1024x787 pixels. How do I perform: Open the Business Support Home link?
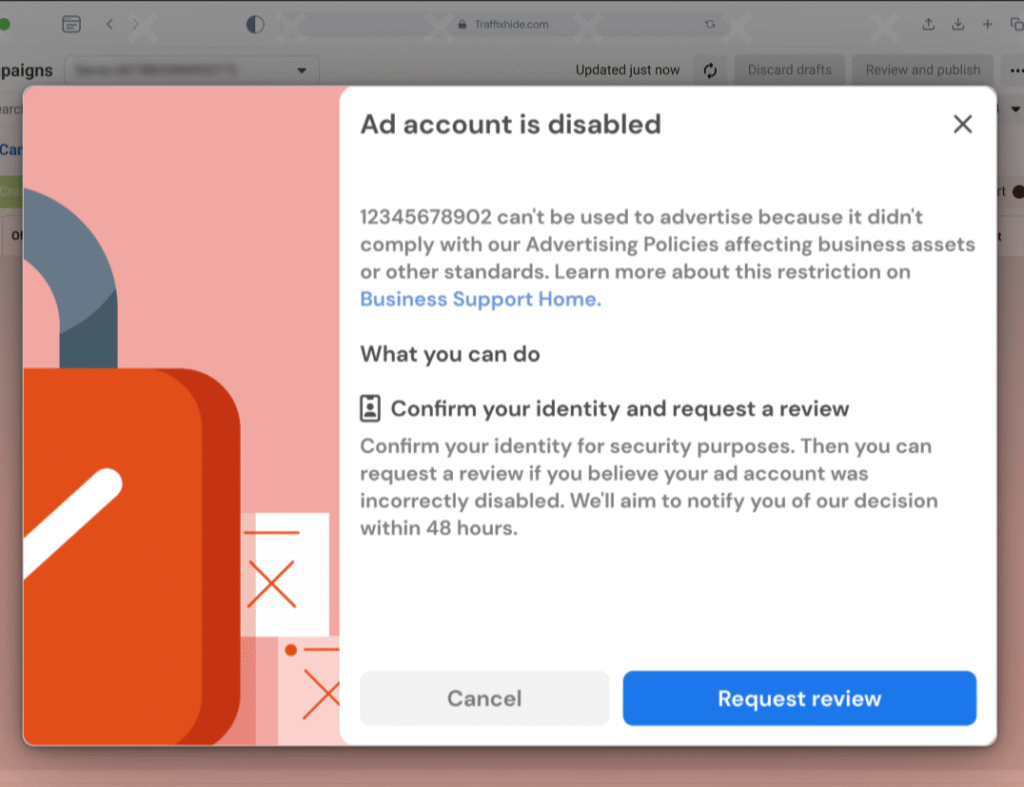click(480, 299)
